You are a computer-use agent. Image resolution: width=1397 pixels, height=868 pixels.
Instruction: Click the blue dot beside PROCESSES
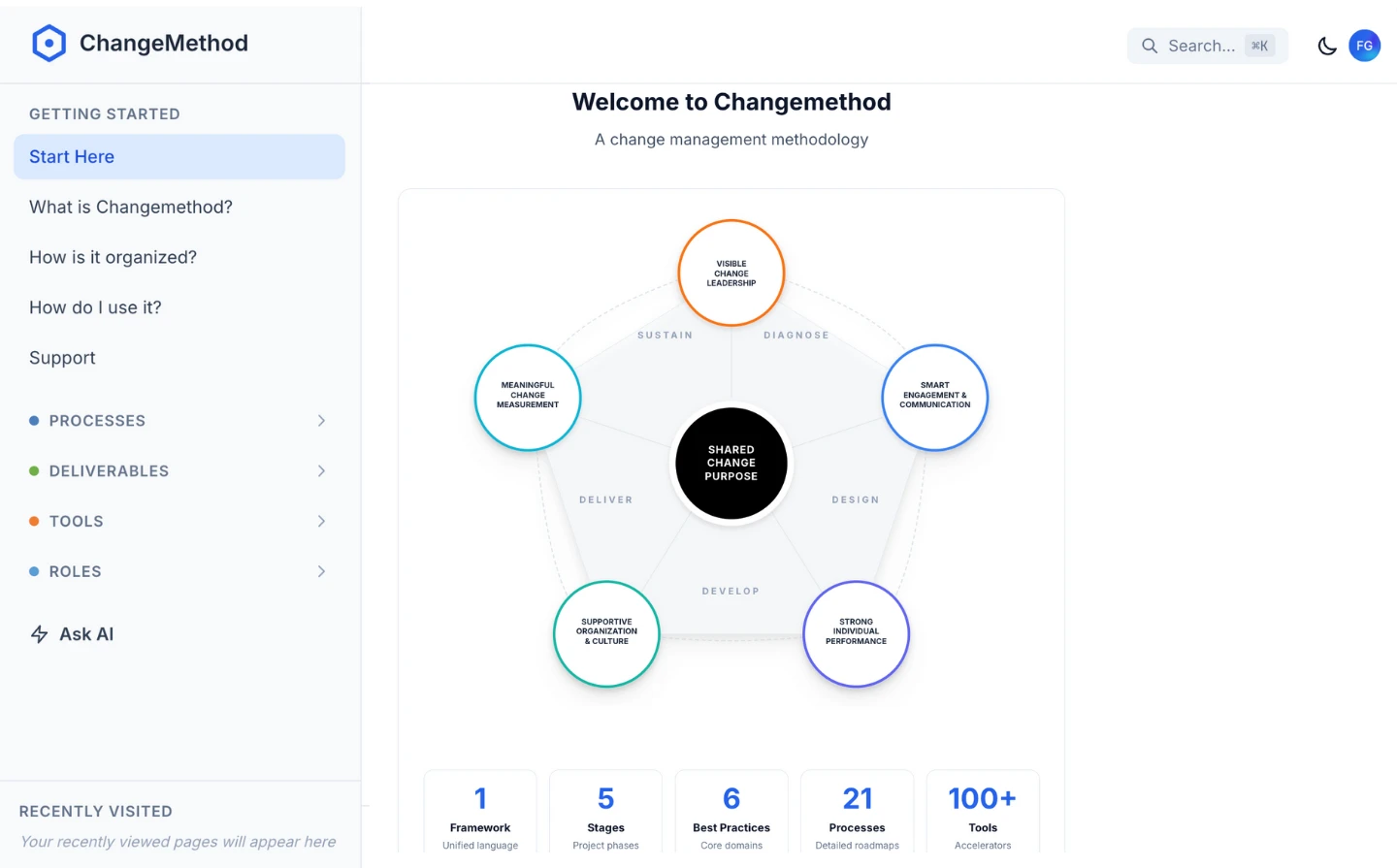tap(34, 421)
